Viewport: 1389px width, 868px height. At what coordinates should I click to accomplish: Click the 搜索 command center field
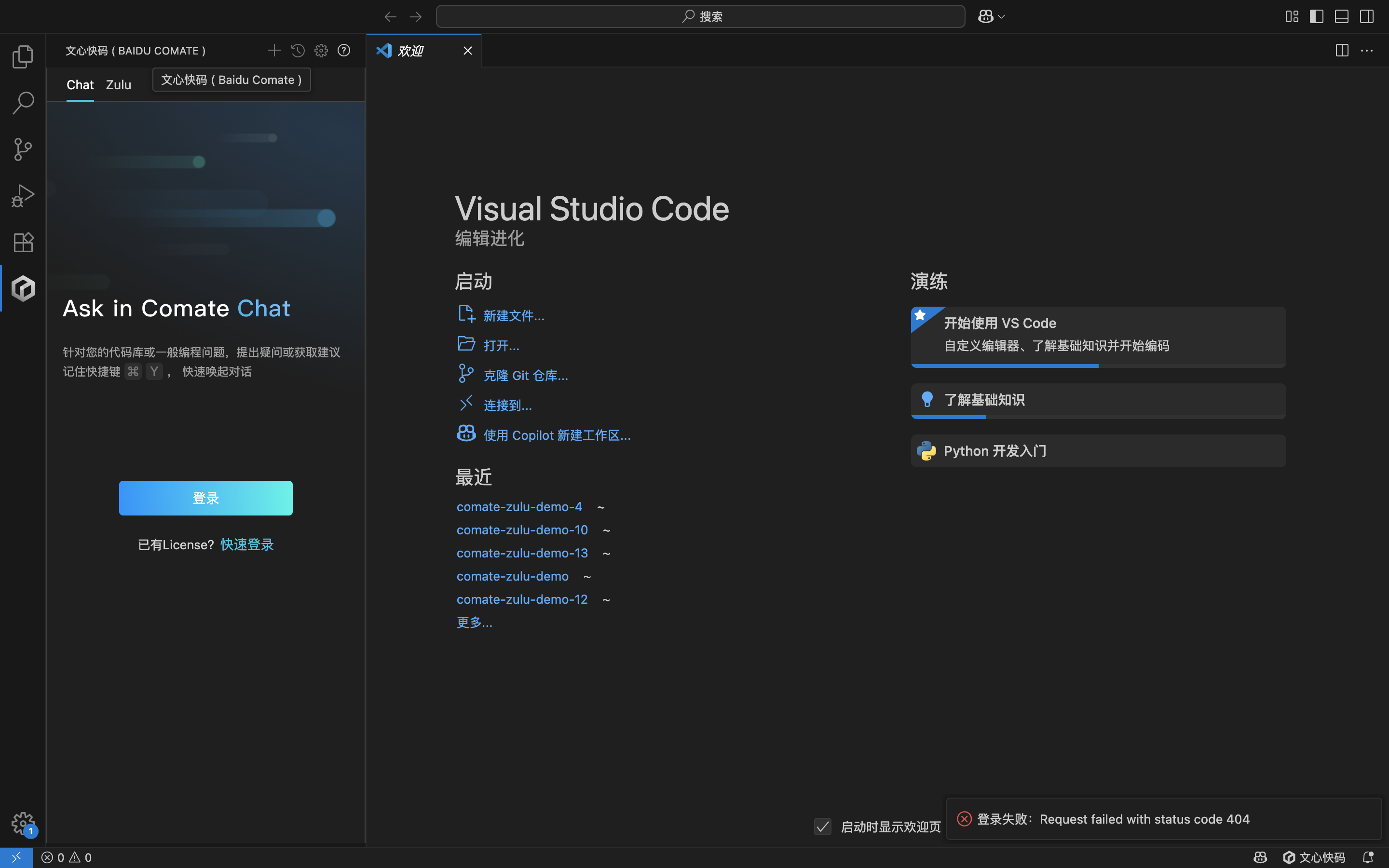click(700, 17)
